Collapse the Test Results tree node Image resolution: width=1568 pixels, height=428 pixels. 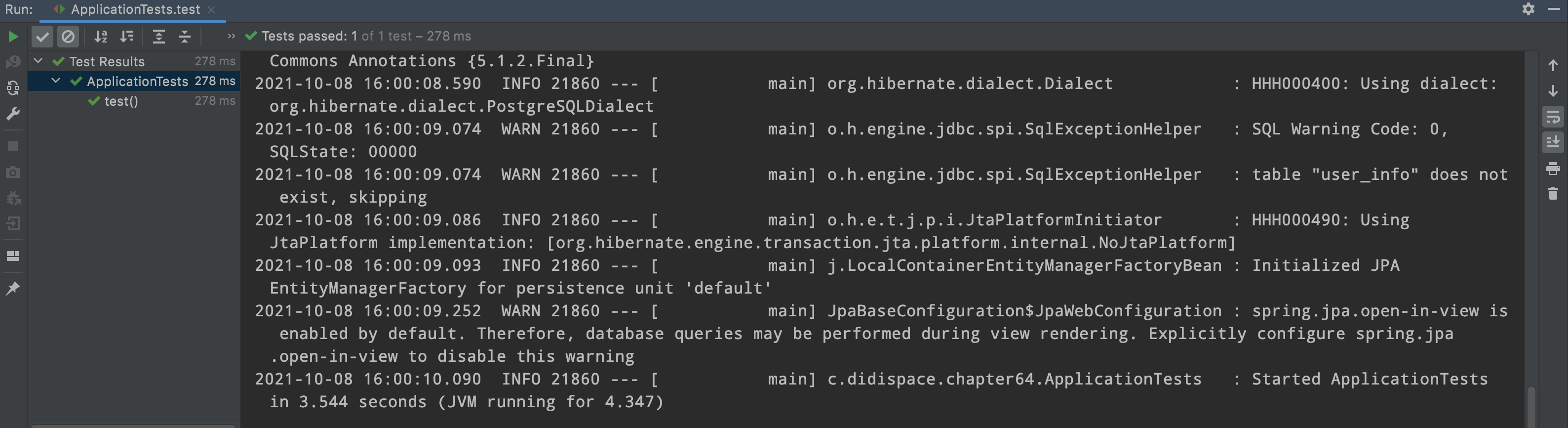click(x=39, y=61)
